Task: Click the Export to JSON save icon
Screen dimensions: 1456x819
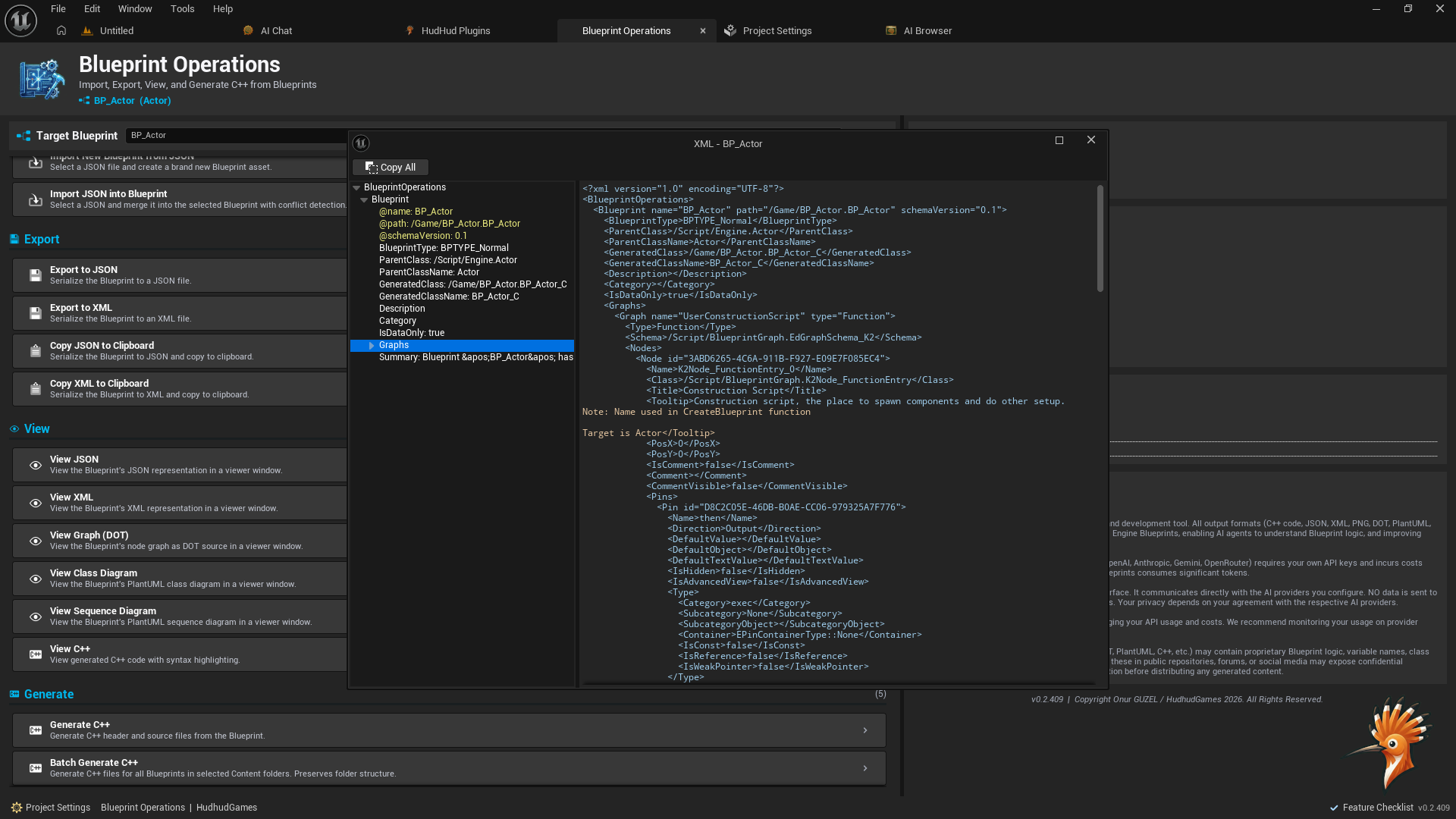Action: click(x=35, y=275)
